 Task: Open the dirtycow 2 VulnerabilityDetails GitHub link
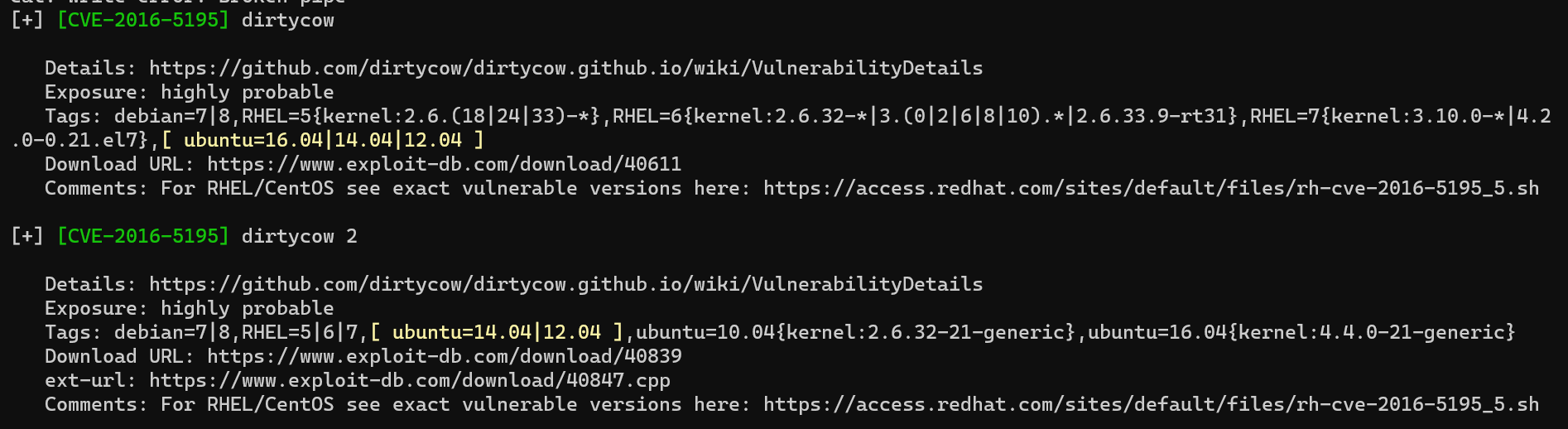(x=565, y=284)
